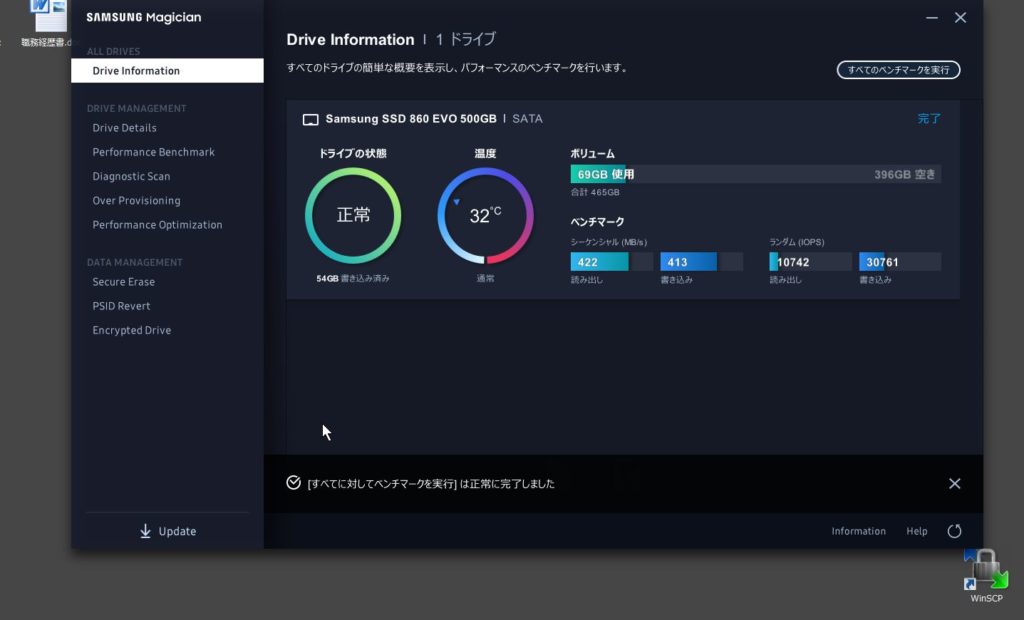Click the checkmark icon in notification bar
Image resolution: width=1024 pixels, height=620 pixels.
(x=293, y=483)
